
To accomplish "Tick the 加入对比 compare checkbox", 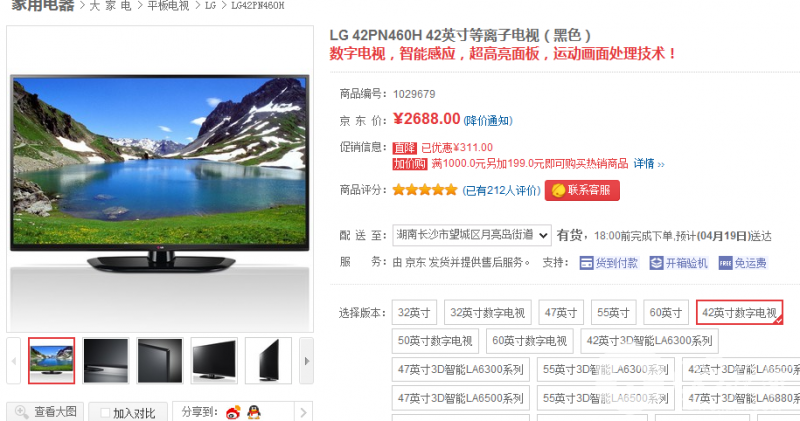I will coord(105,412).
